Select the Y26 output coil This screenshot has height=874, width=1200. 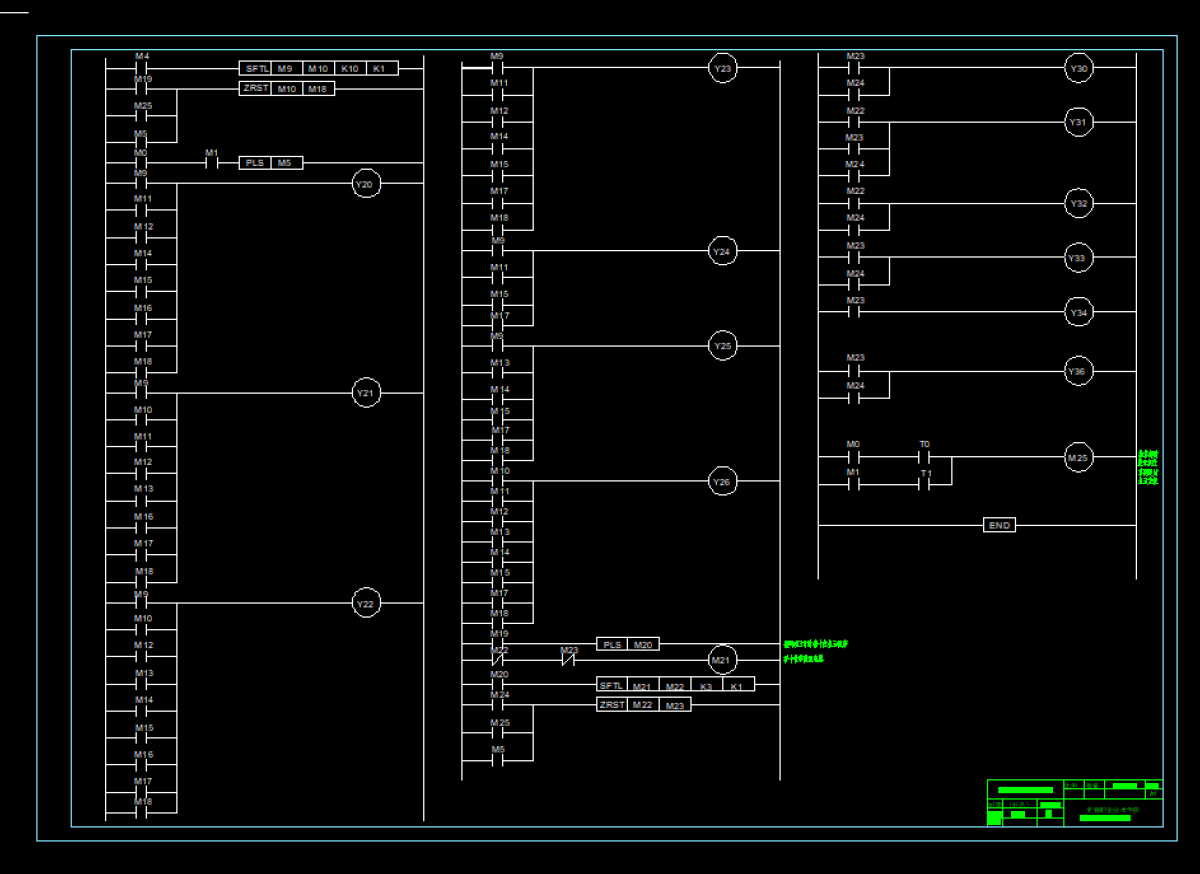pos(722,482)
